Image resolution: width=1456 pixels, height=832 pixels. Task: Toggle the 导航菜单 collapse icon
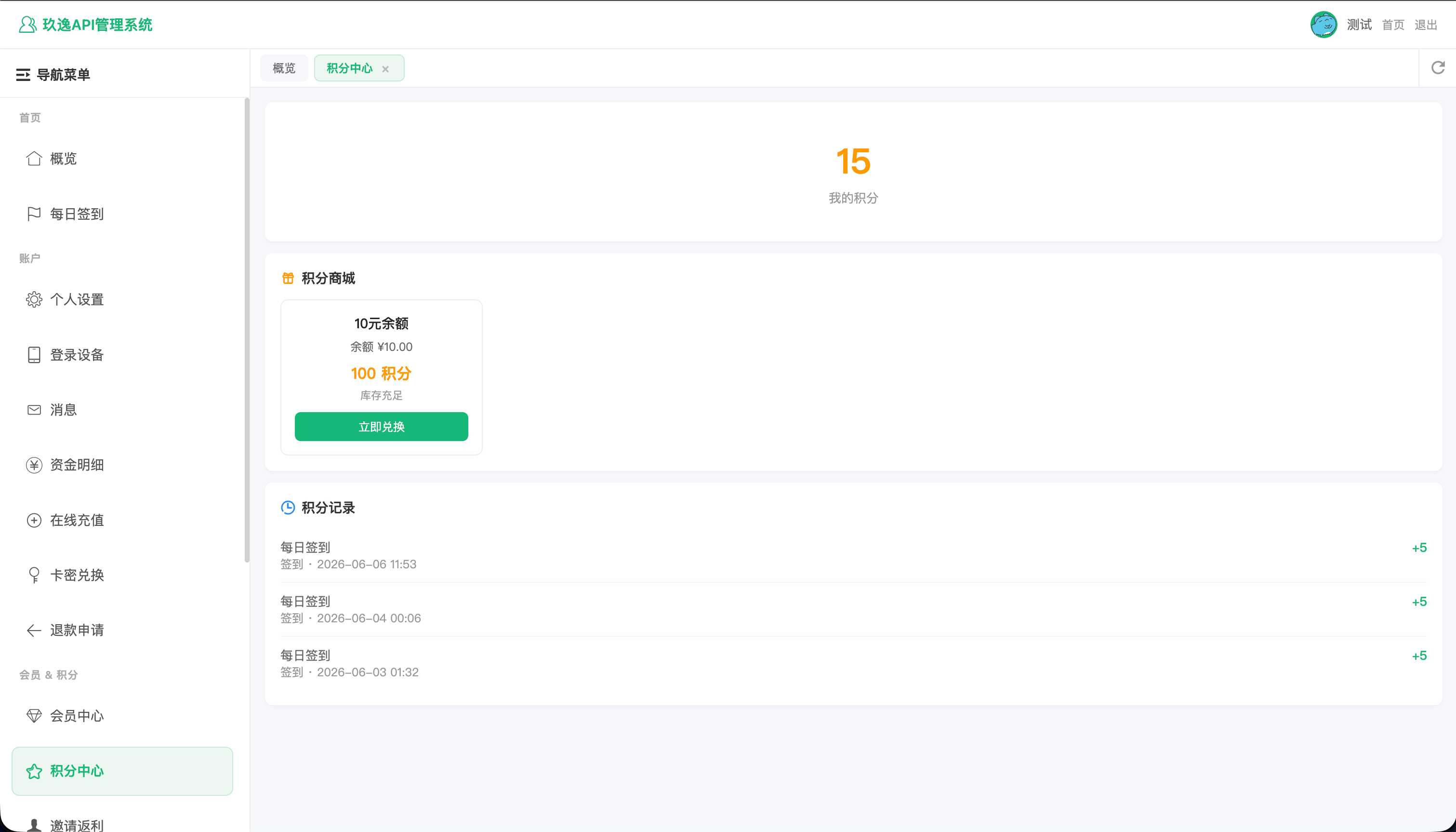23,75
